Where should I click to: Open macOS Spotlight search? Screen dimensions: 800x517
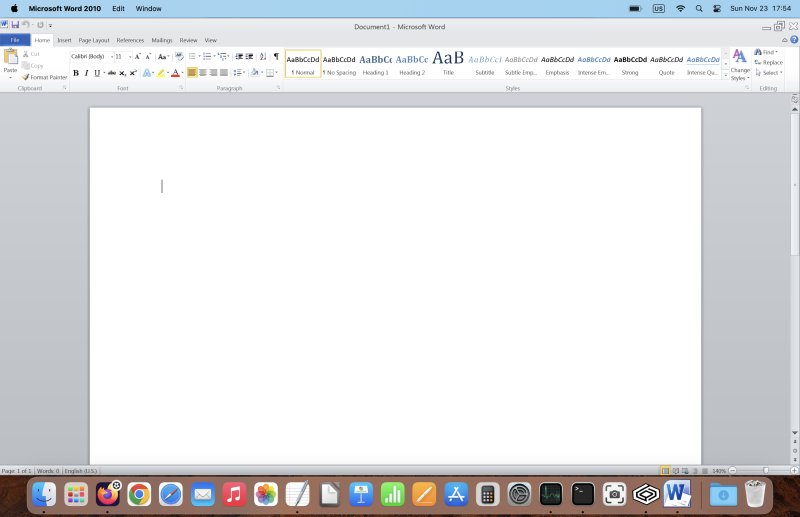pyautogui.click(x=699, y=9)
